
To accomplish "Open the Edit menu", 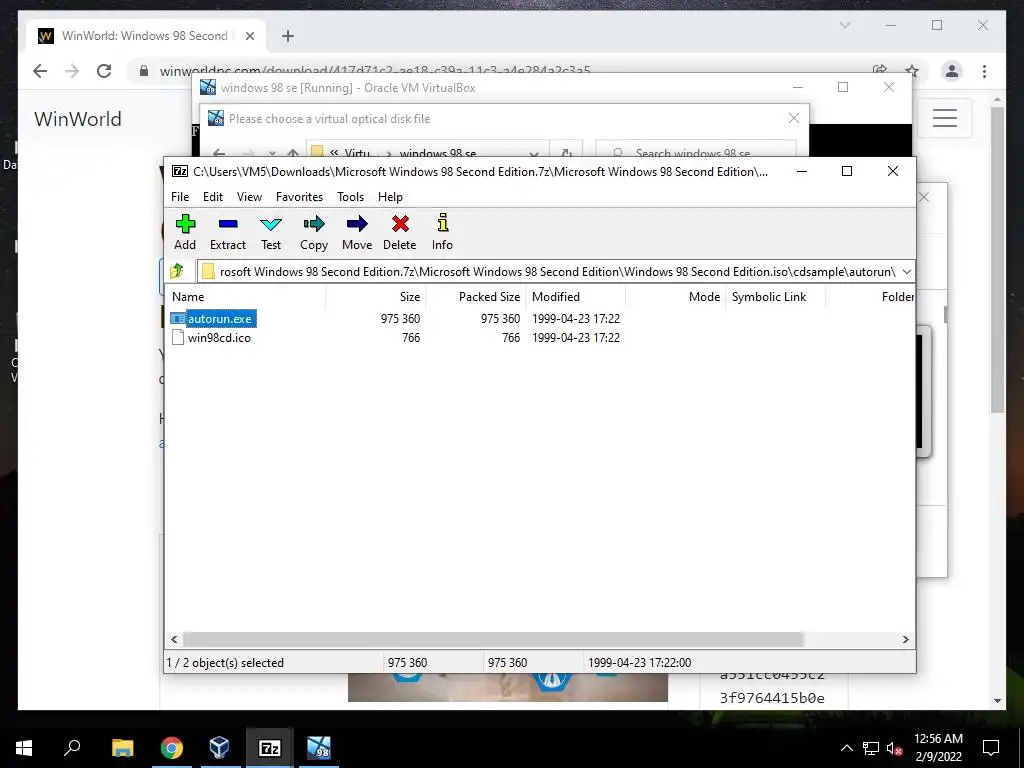I will click(x=213, y=197).
